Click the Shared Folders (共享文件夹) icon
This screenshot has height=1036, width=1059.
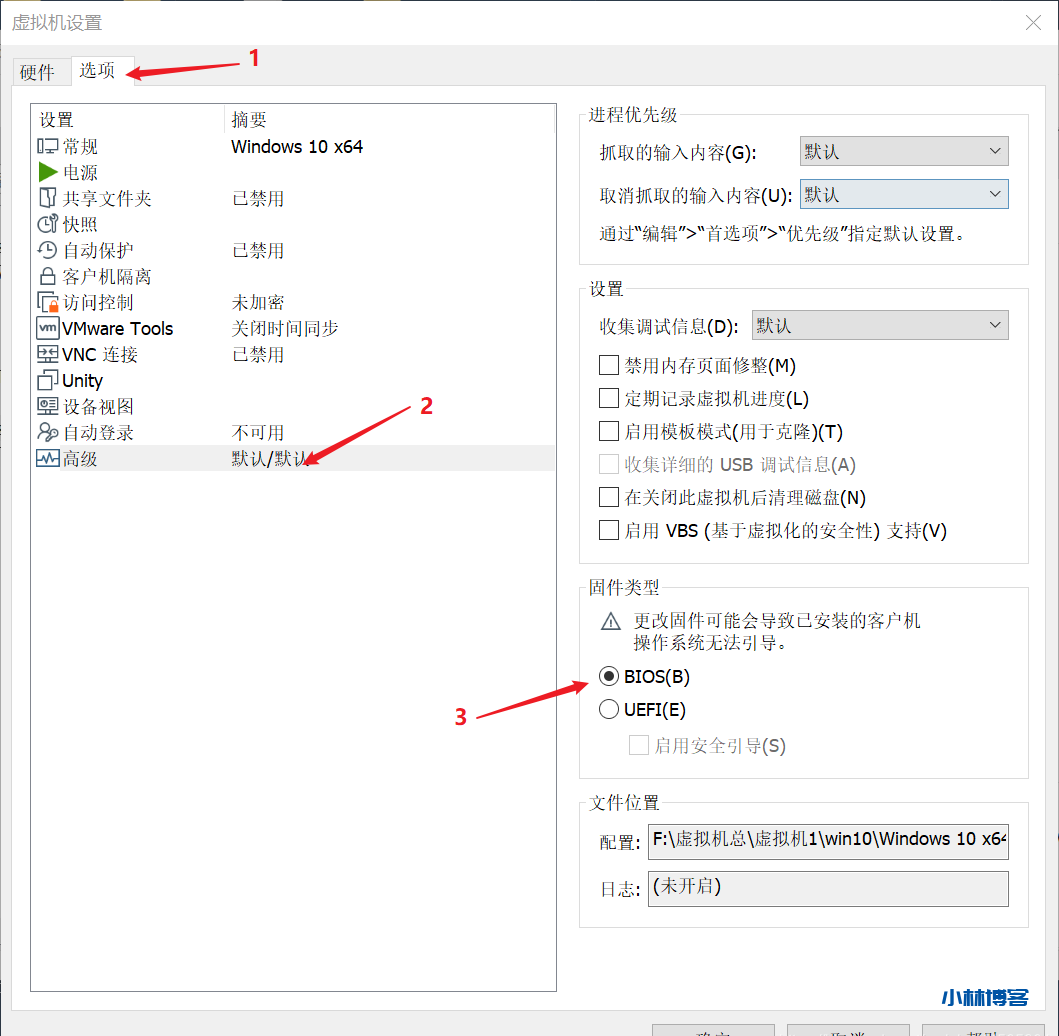(47, 198)
